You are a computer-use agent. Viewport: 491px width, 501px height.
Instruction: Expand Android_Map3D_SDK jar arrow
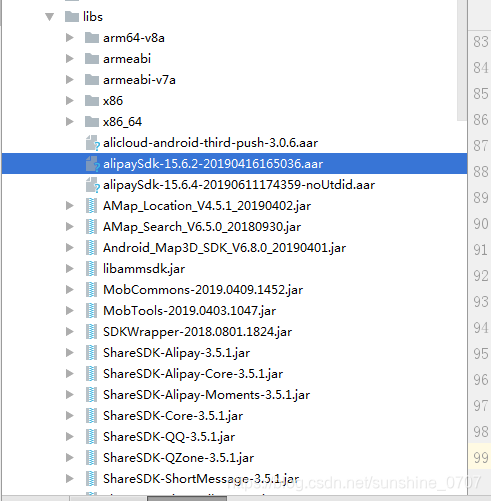[69, 248]
